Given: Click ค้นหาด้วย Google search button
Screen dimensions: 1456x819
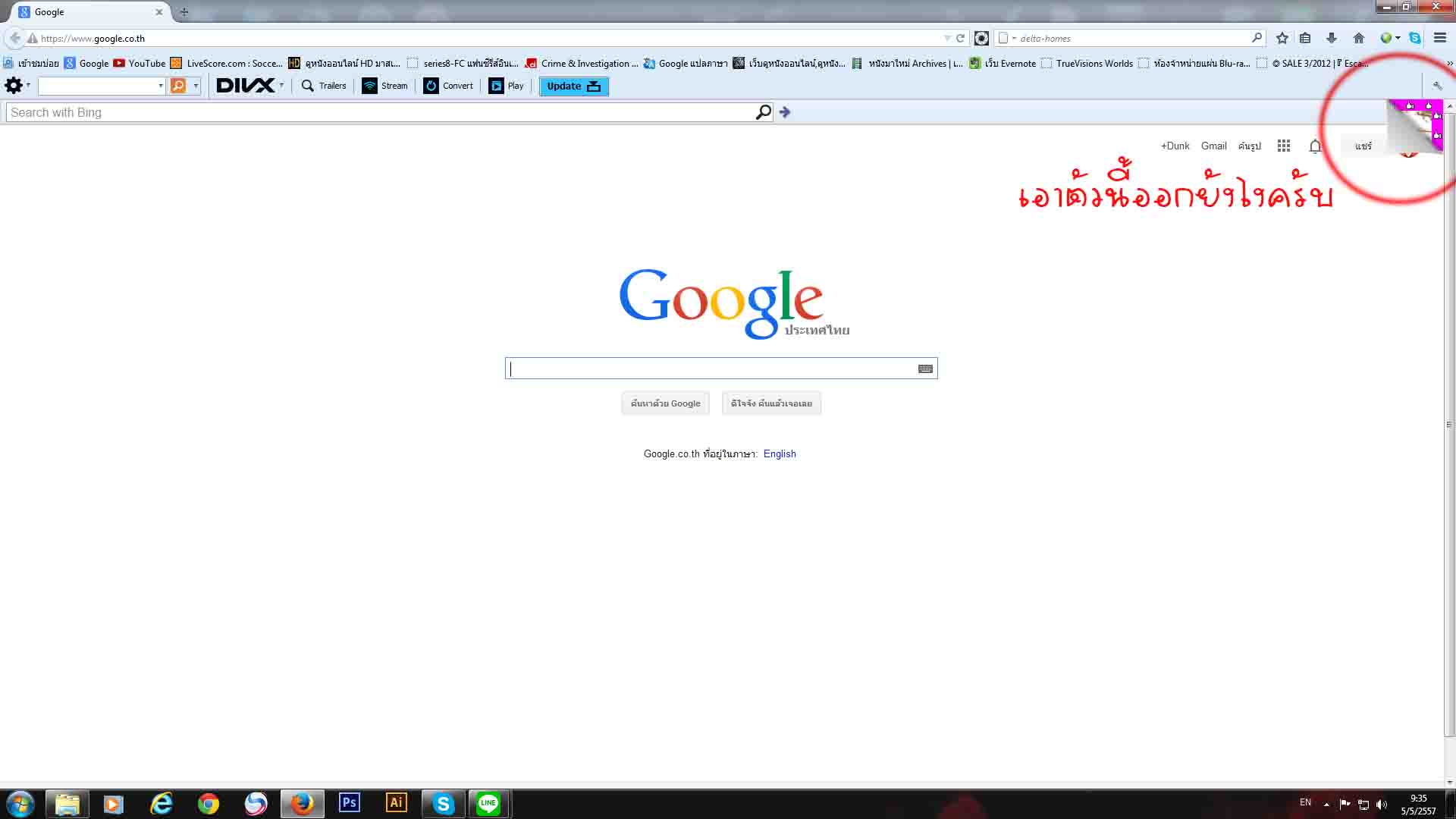Looking at the screenshot, I should click(x=665, y=403).
